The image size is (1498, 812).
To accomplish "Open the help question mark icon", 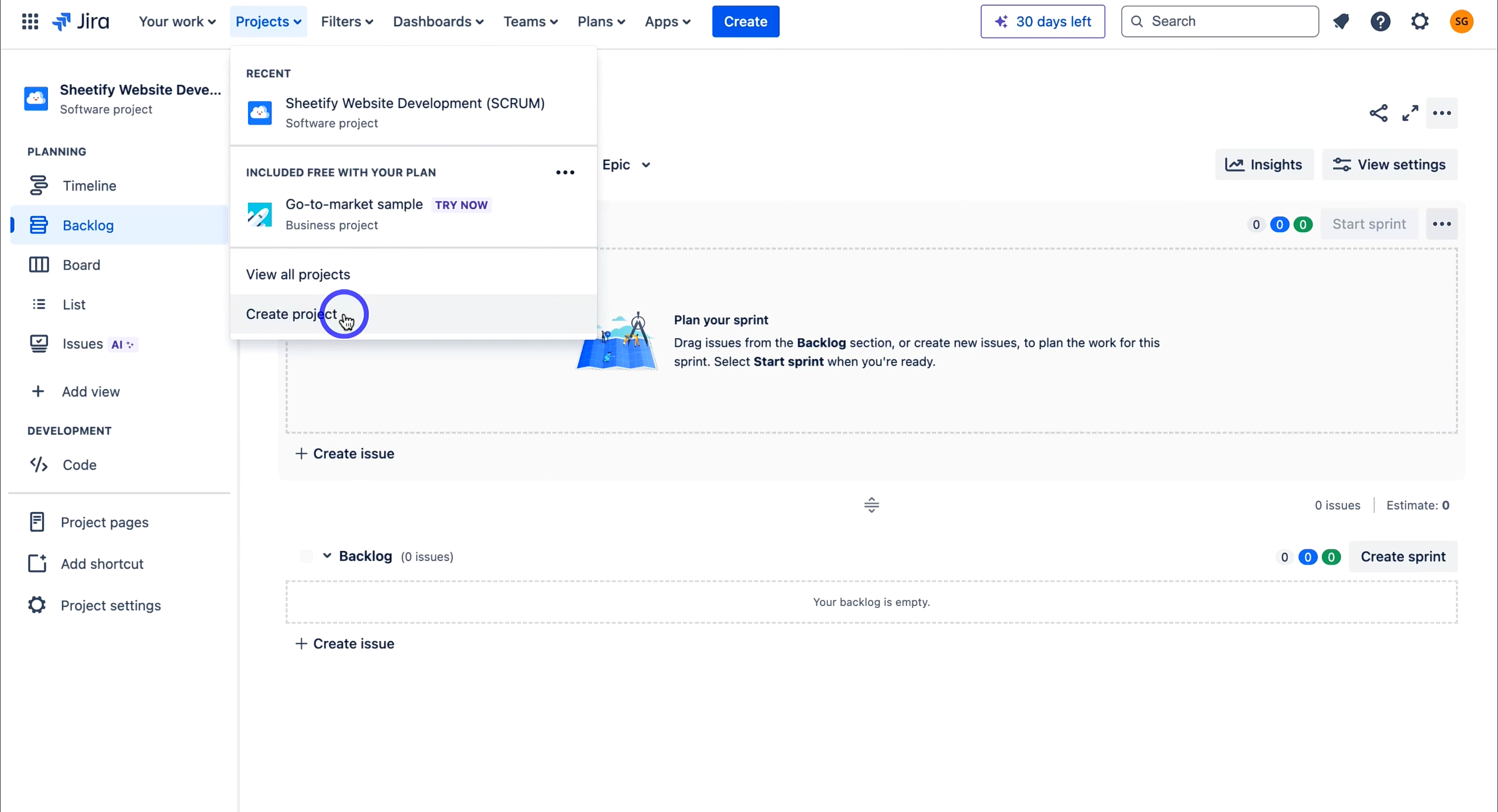I will [1380, 22].
